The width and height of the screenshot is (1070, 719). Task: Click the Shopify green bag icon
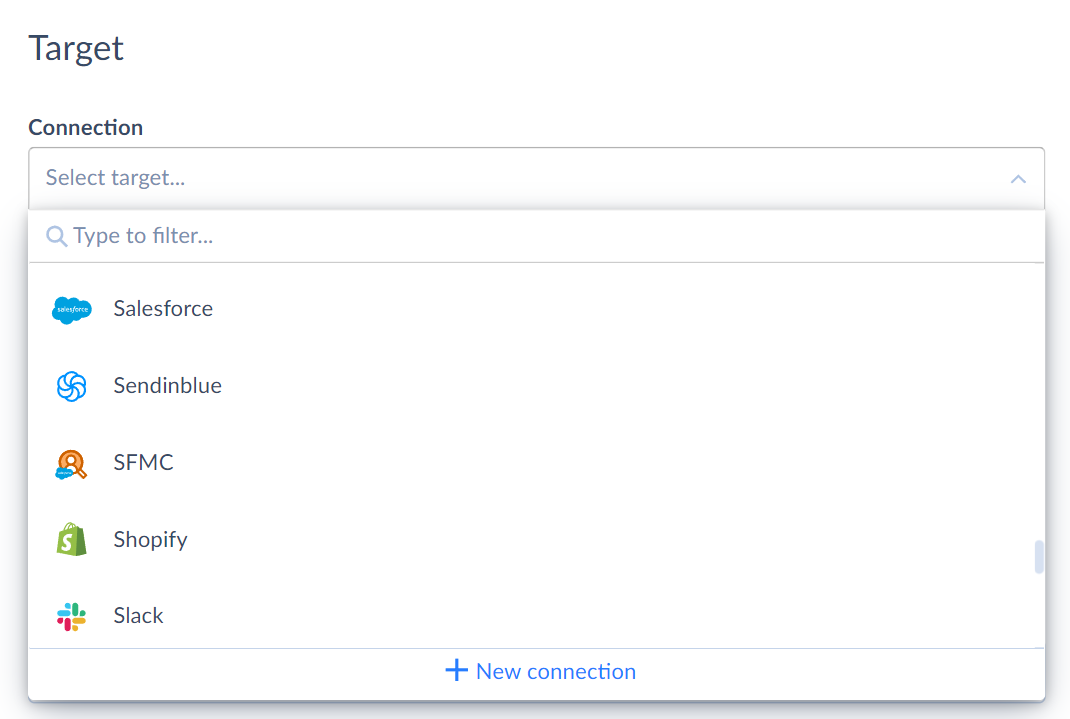point(72,540)
